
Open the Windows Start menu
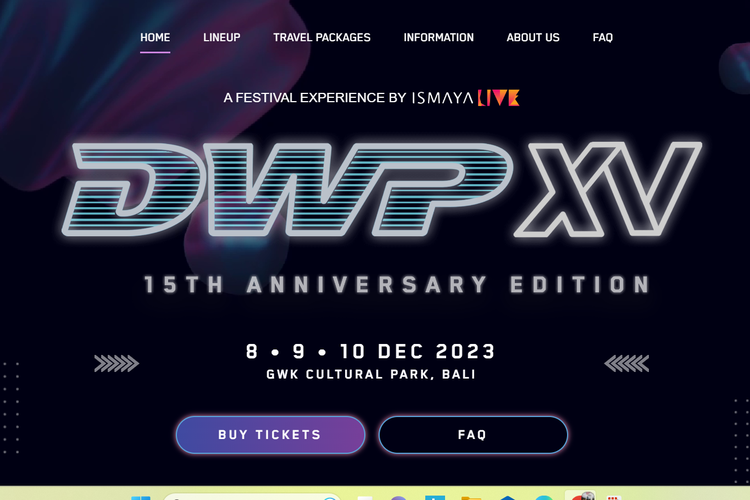click(141, 498)
